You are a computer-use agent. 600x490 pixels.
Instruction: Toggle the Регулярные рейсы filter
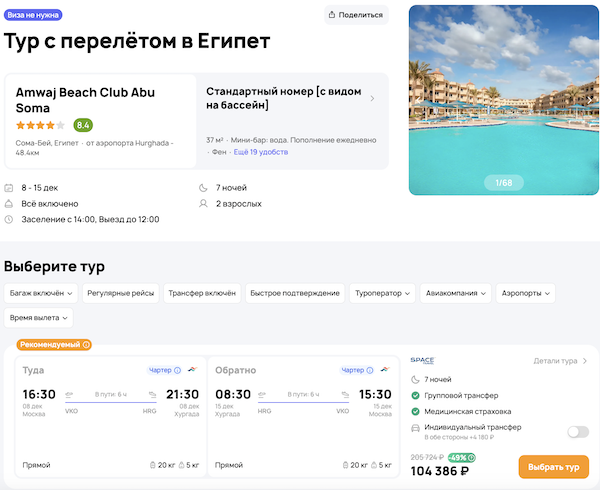pyautogui.click(x=121, y=293)
